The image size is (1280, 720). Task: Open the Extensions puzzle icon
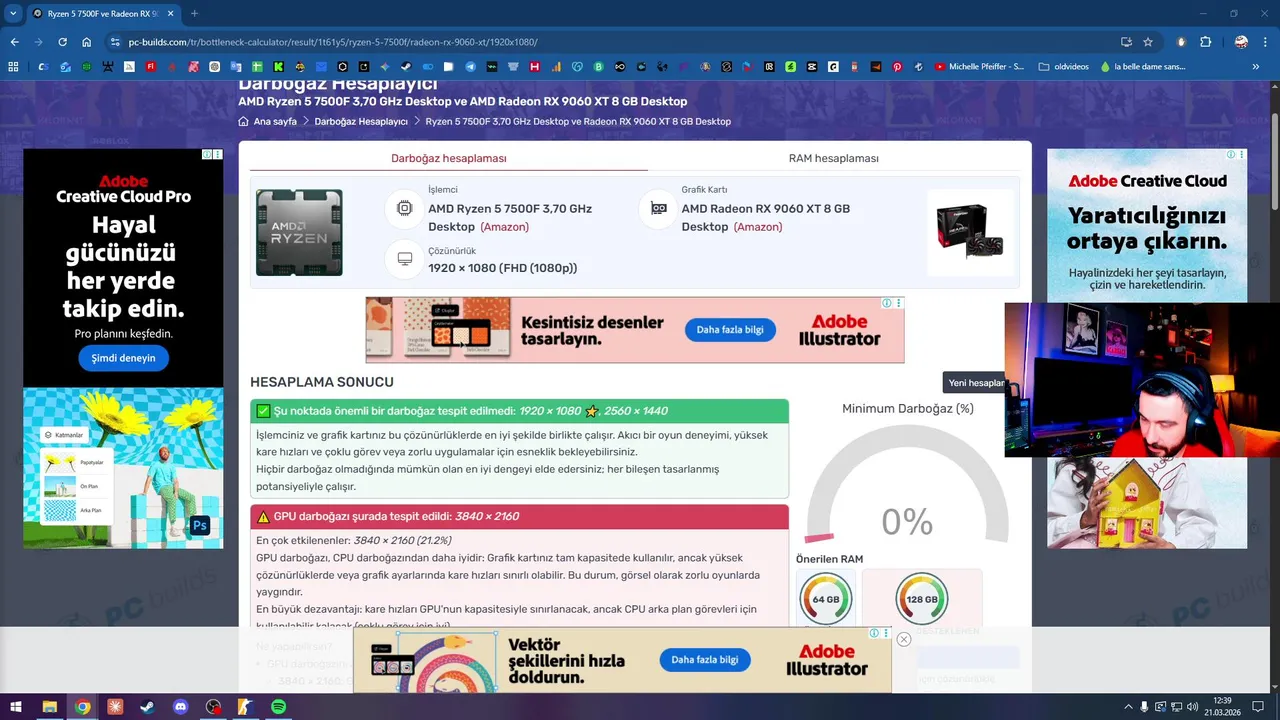click(1205, 42)
